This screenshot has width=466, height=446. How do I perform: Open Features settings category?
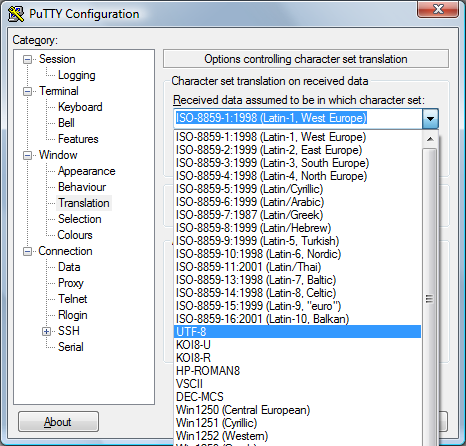coord(78,139)
